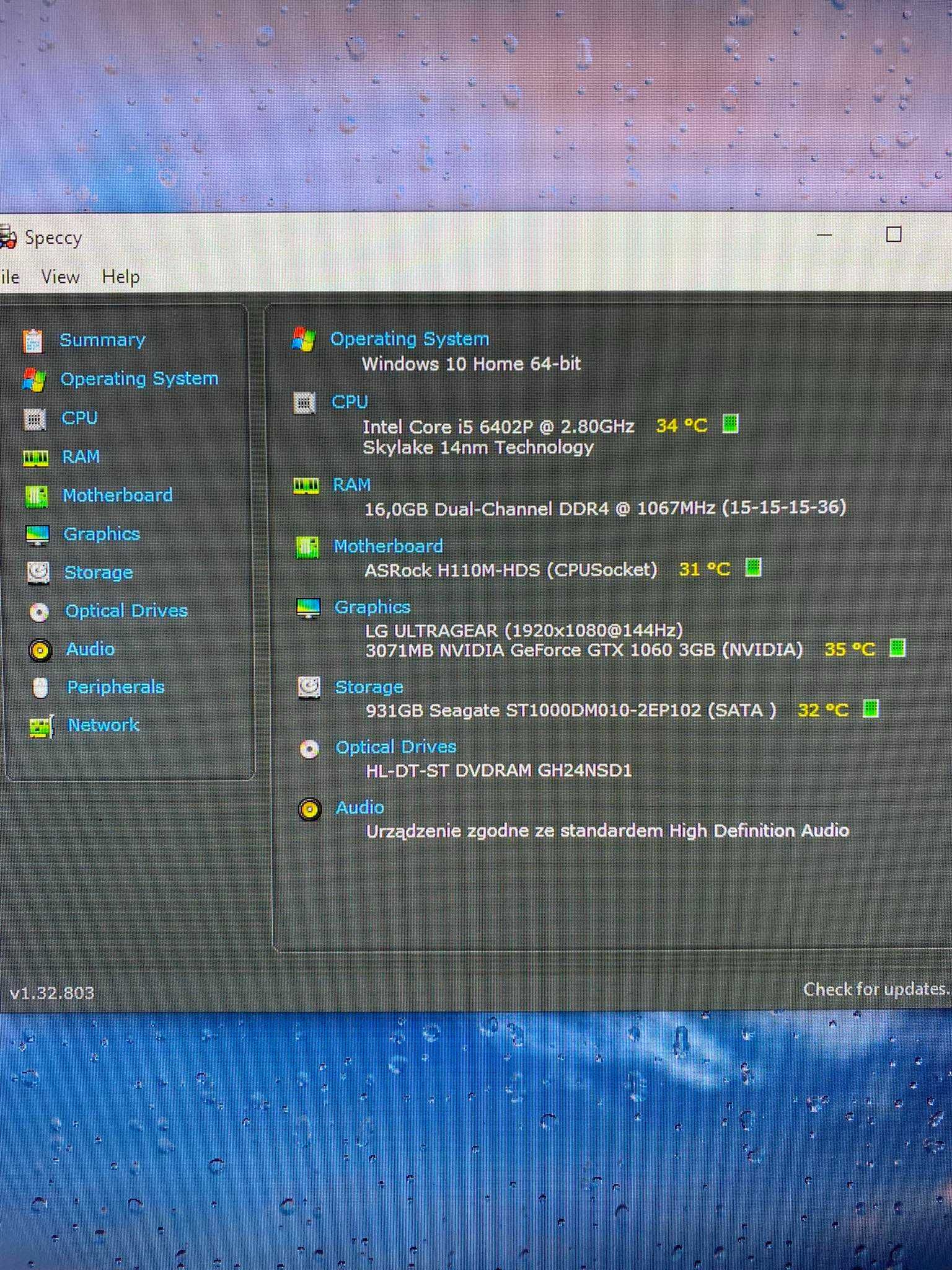Open the RAM sidebar entry
Screen dimensions: 952x1270
tap(81, 457)
